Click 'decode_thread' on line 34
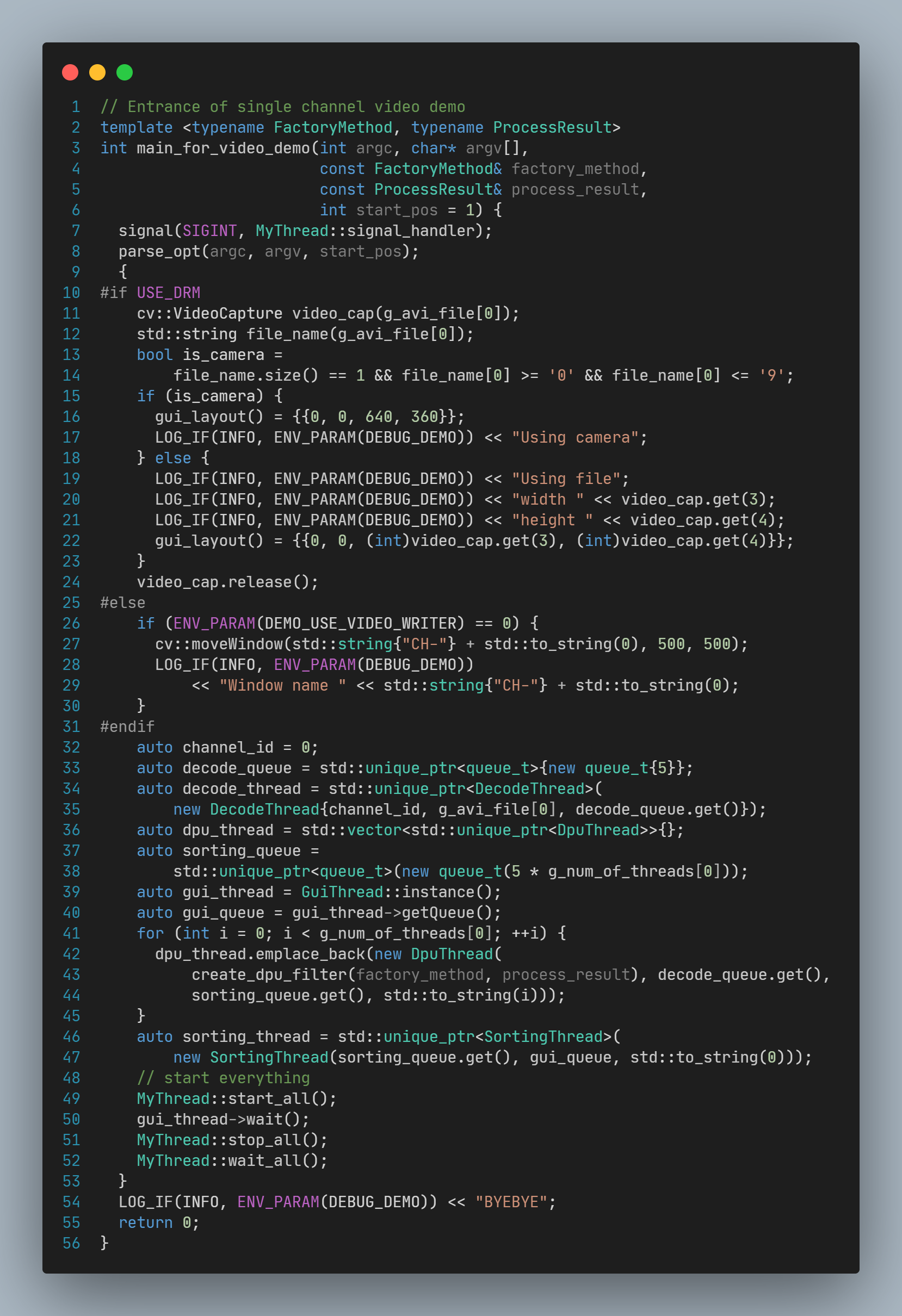This screenshot has height=1316, width=902. click(242, 789)
